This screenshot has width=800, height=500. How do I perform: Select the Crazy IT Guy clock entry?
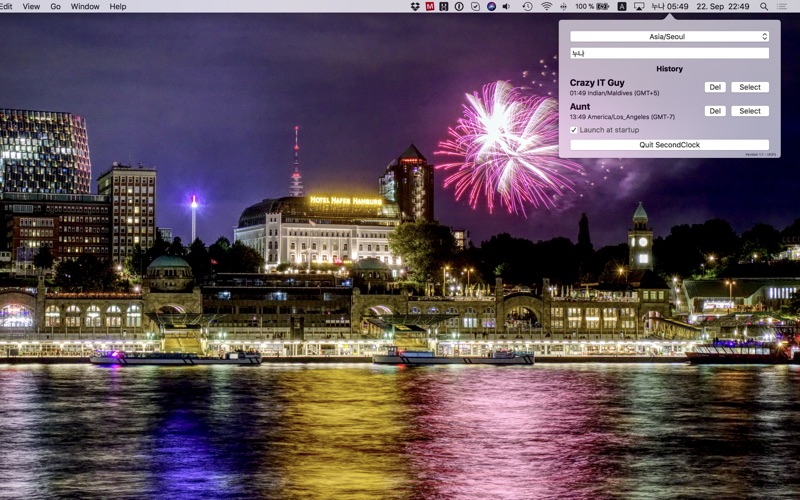point(749,87)
